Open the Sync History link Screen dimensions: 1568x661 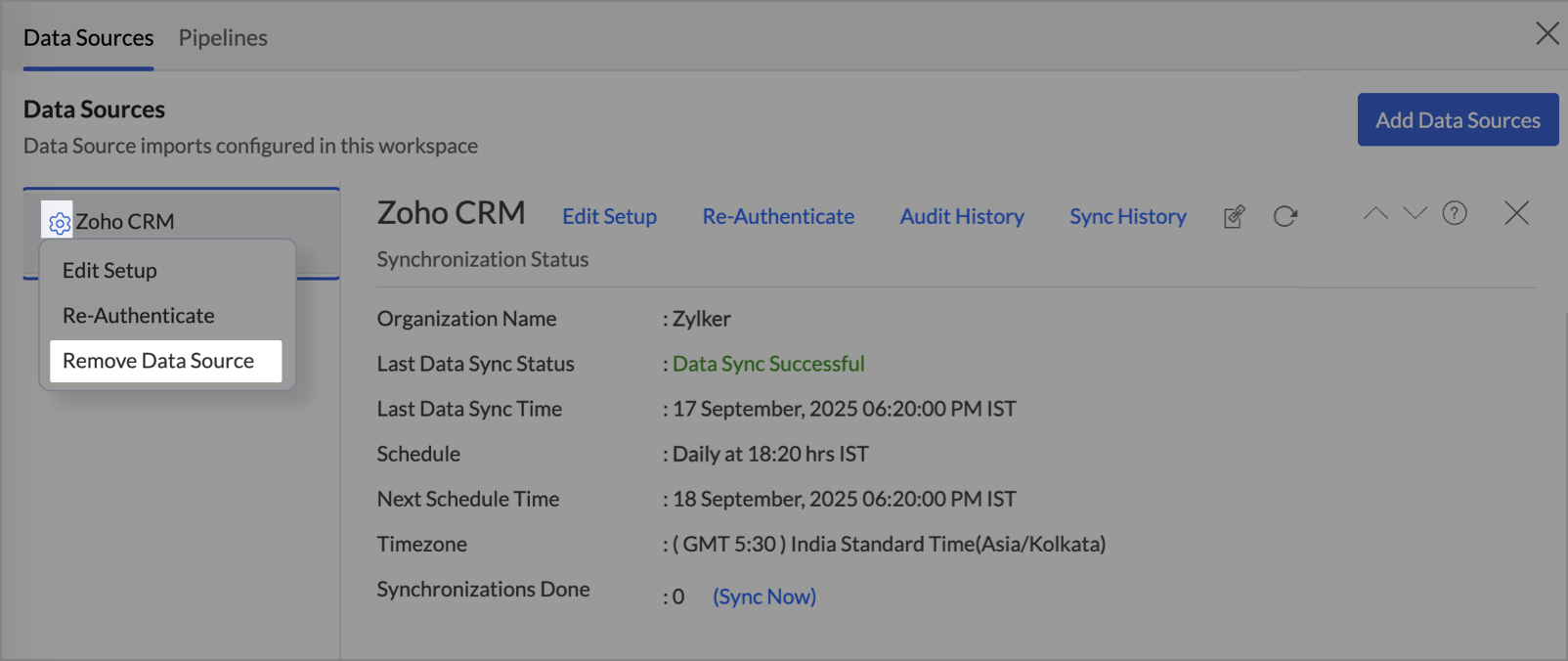click(x=1127, y=216)
